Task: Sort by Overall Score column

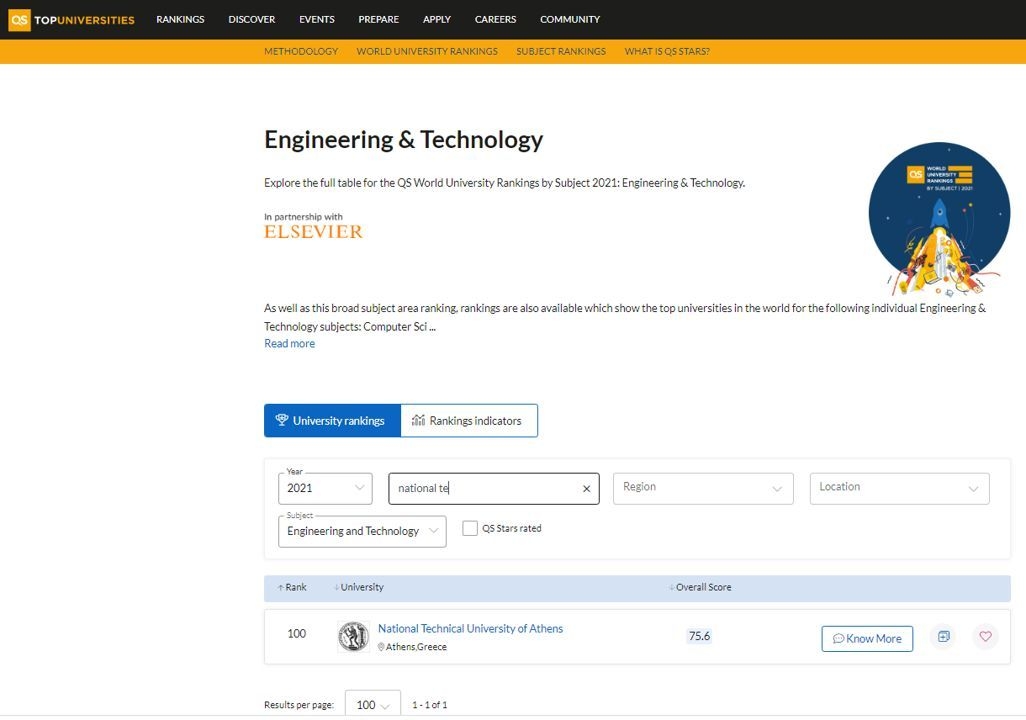Action: tap(700, 587)
